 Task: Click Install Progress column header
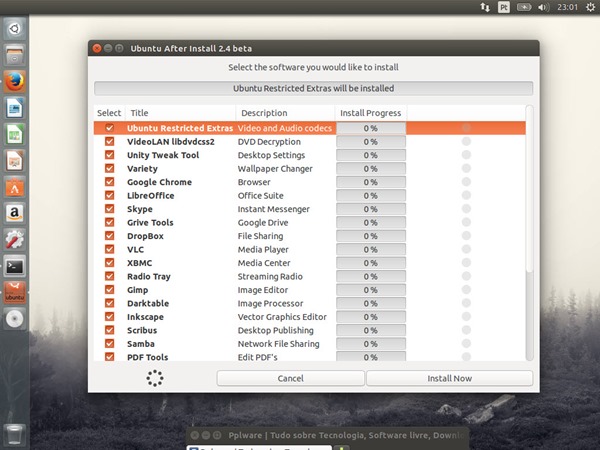pyautogui.click(x=370, y=113)
